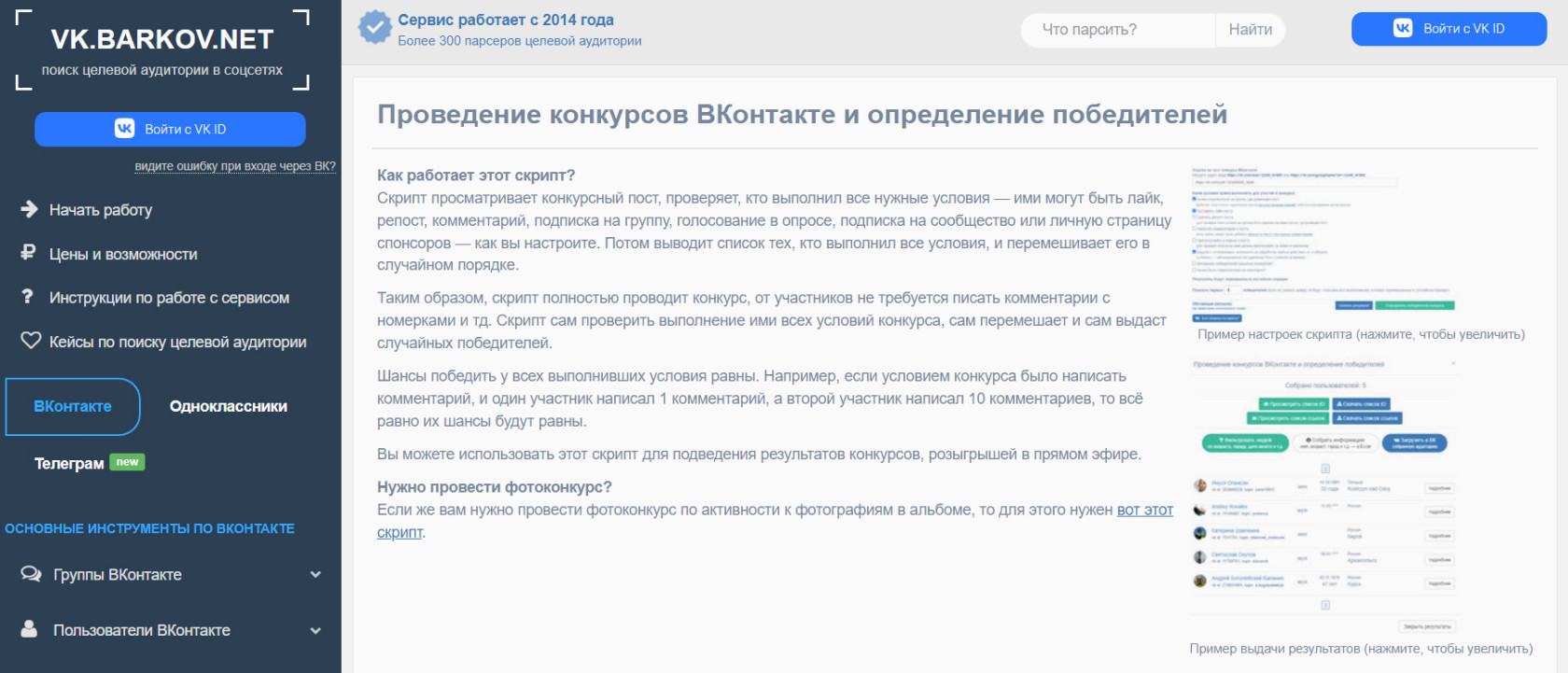This screenshot has width=1568, height=673.
Task: Open 'Кейсы по поиску целевой аудитории'
Action: tap(177, 342)
